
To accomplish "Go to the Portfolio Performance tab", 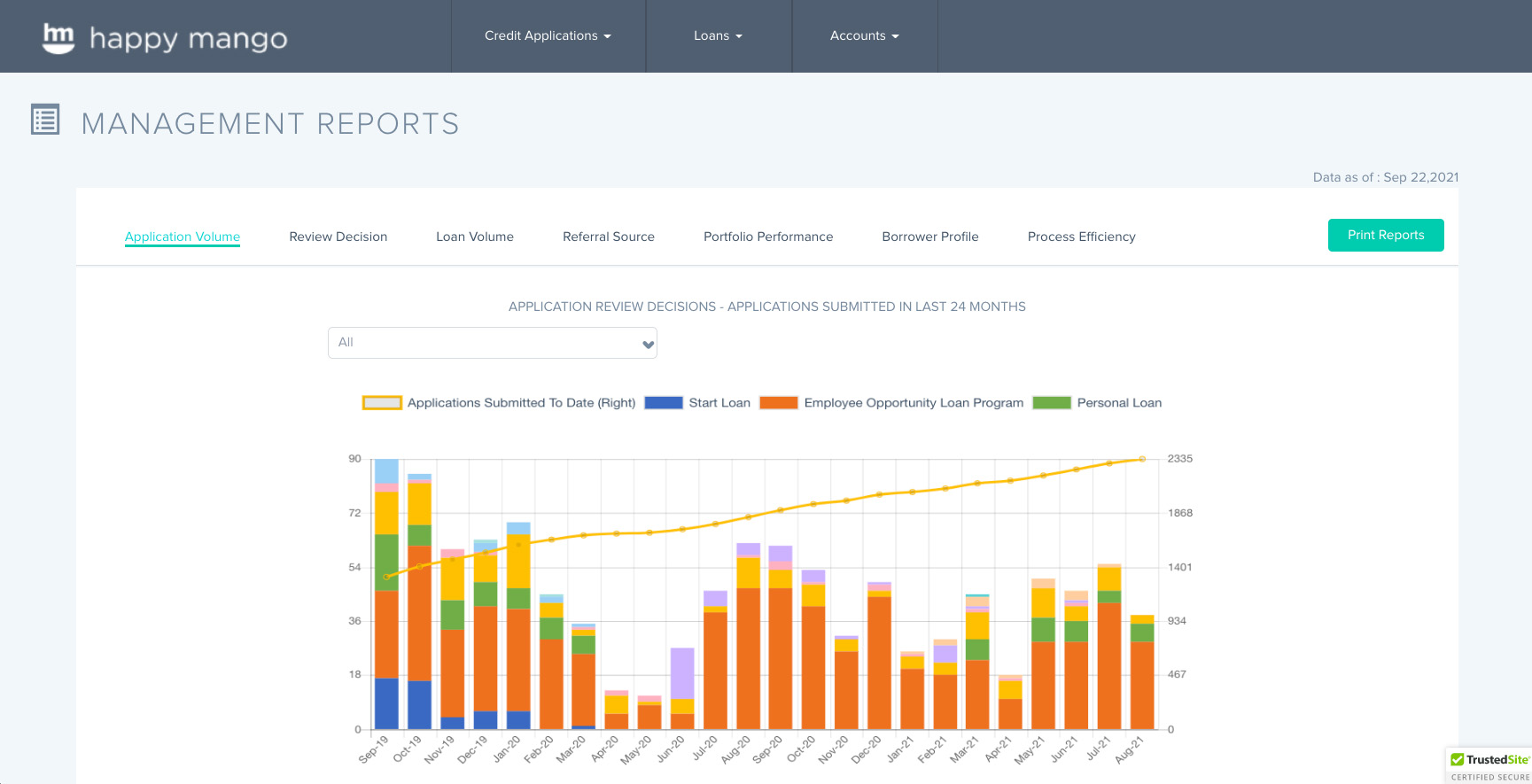I will point(767,237).
